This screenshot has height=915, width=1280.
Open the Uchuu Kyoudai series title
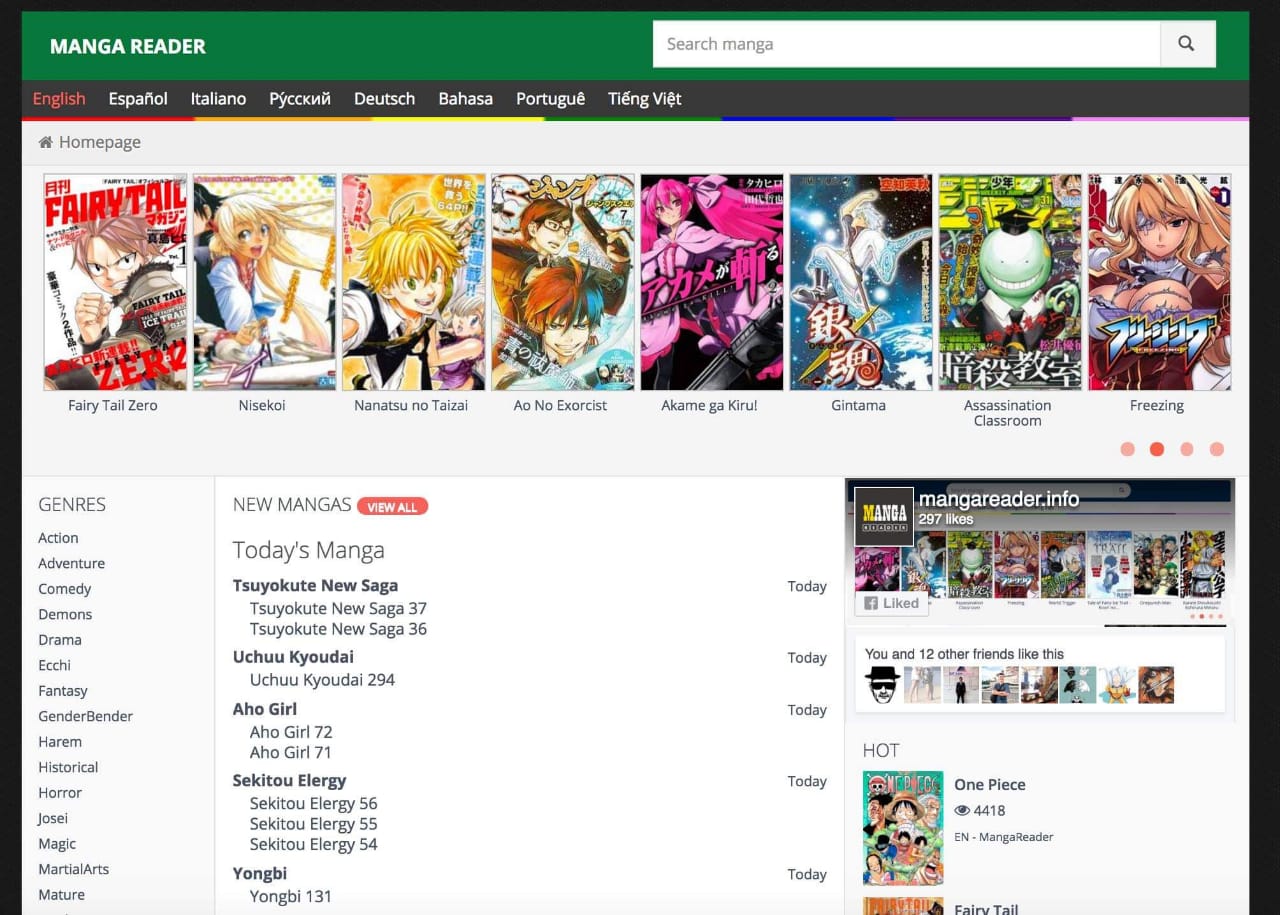coord(293,657)
